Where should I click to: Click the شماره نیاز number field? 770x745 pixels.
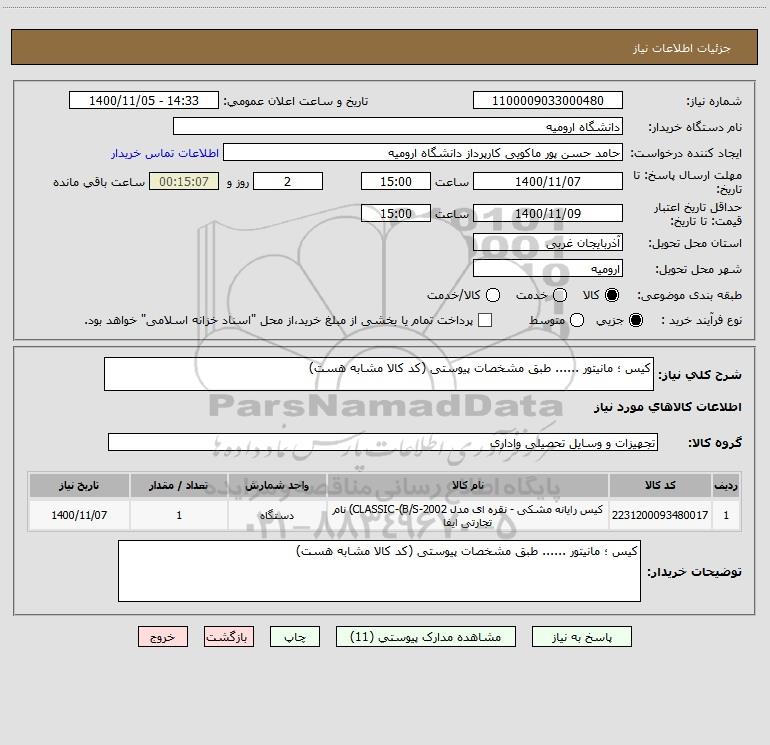(548, 100)
